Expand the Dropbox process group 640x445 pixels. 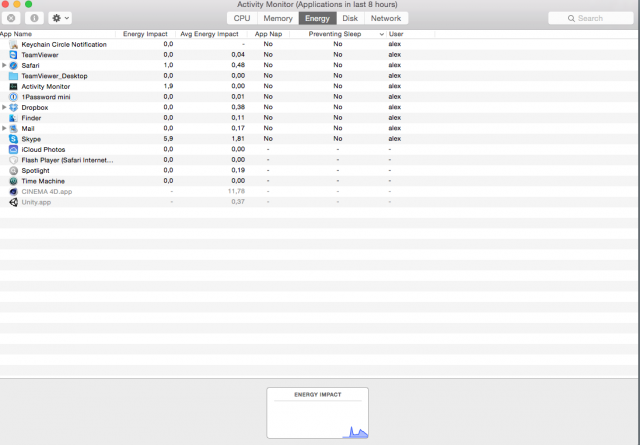4,107
